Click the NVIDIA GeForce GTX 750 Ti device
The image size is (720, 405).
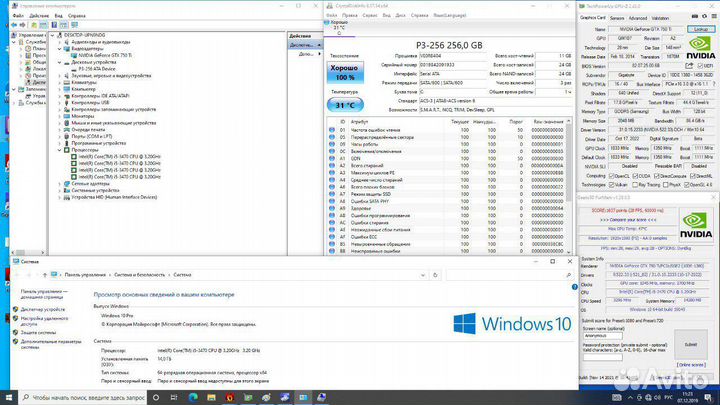click(105, 55)
